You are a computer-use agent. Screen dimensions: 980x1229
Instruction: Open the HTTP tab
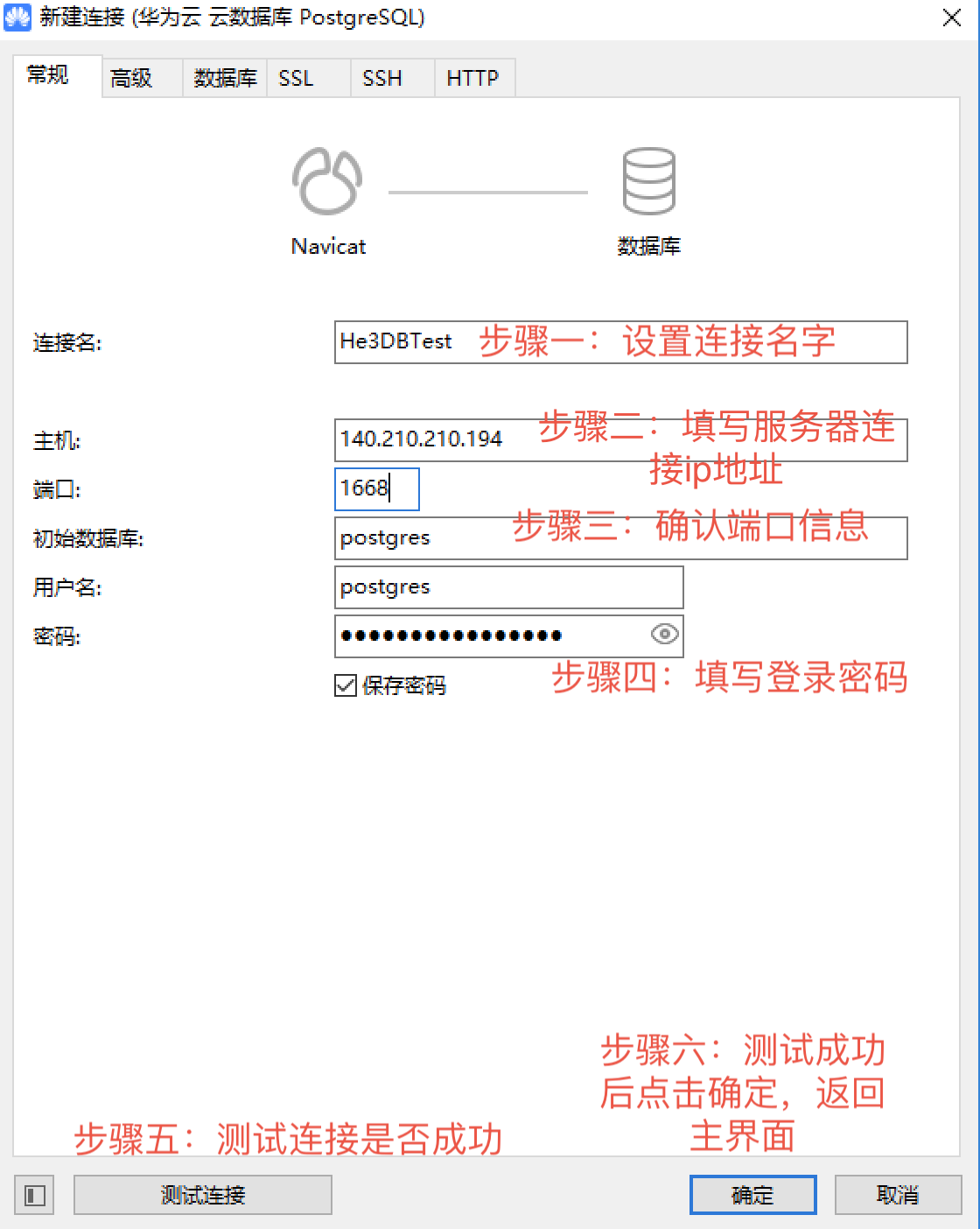472,78
